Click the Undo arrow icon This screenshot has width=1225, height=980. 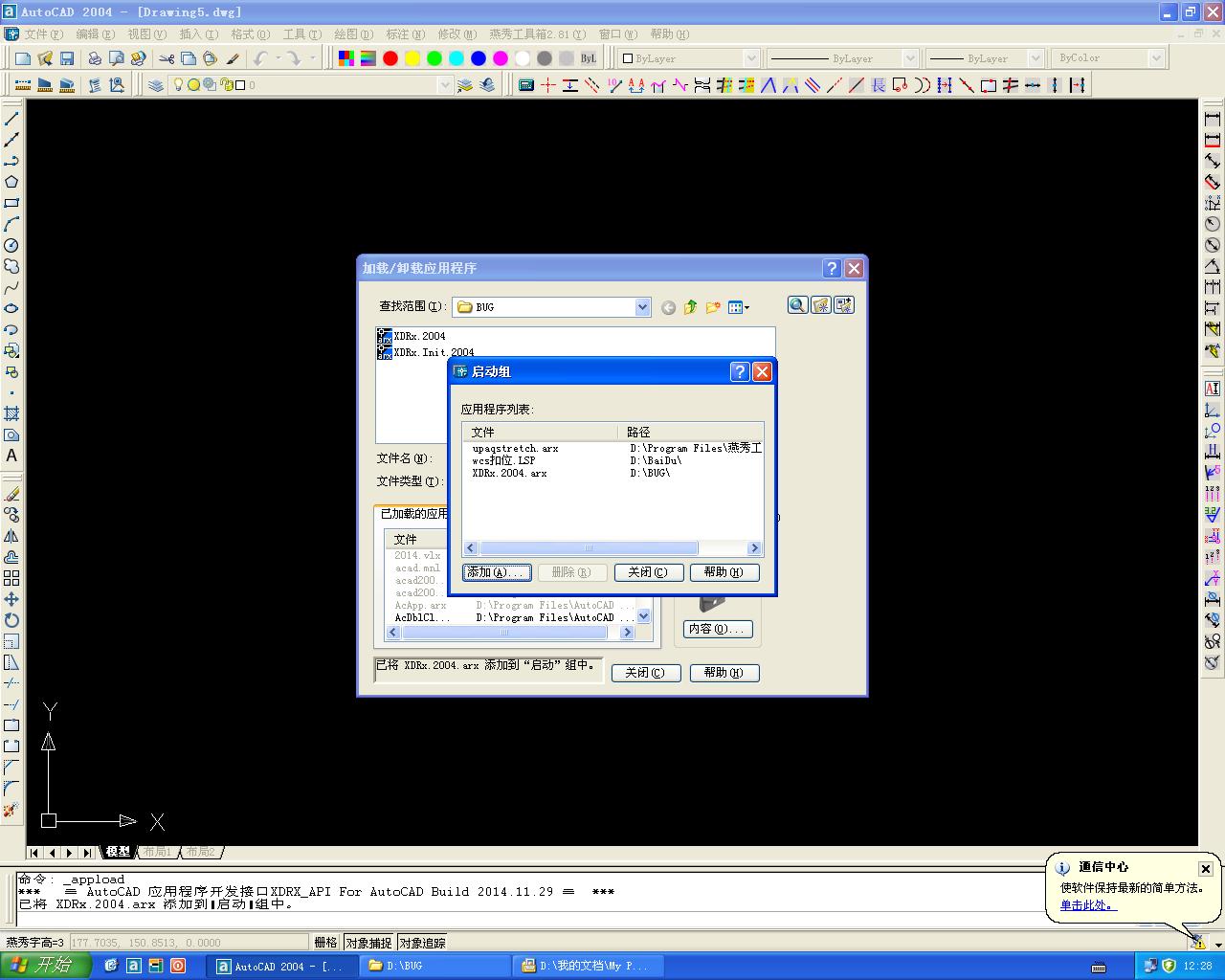pos(260,58)
